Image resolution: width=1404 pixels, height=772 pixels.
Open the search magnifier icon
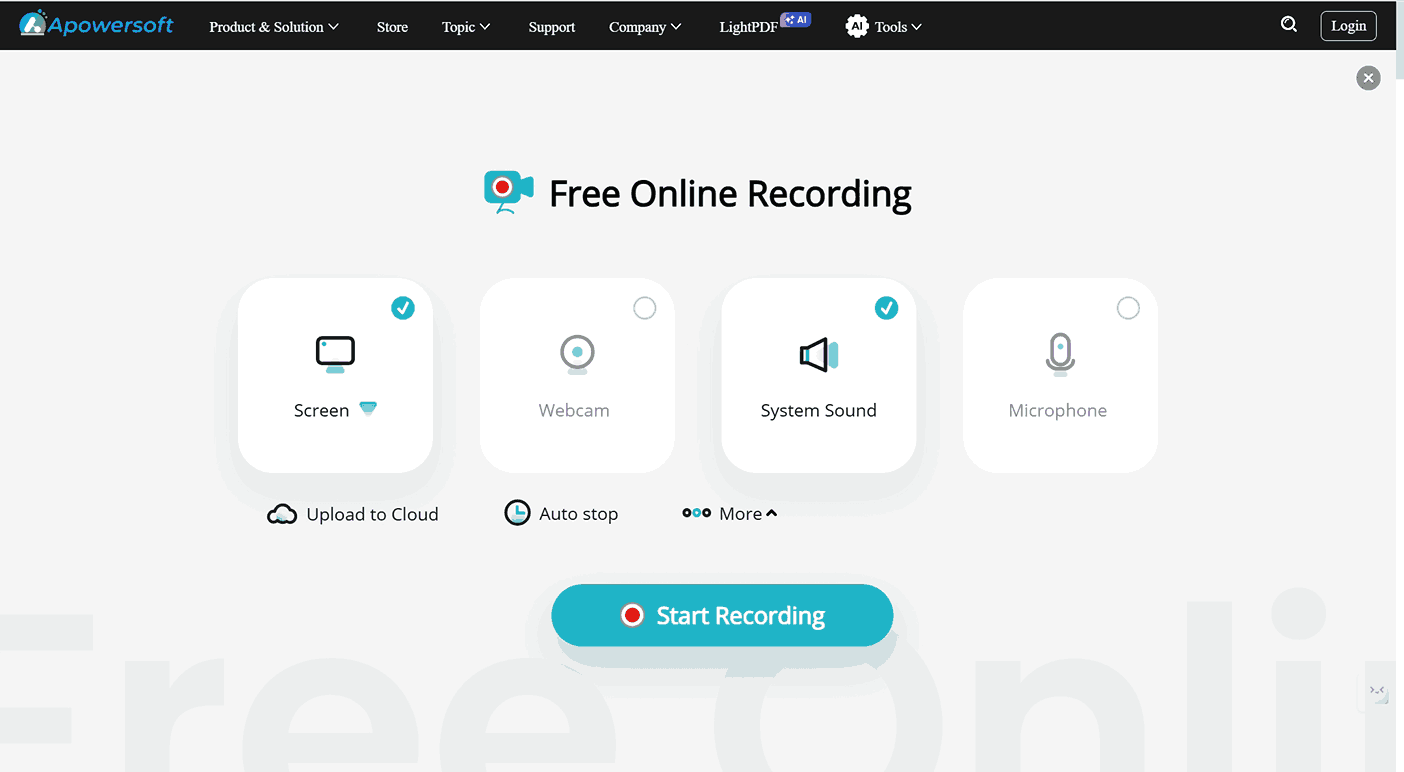pyautogui.click(x=1289, y=25)
